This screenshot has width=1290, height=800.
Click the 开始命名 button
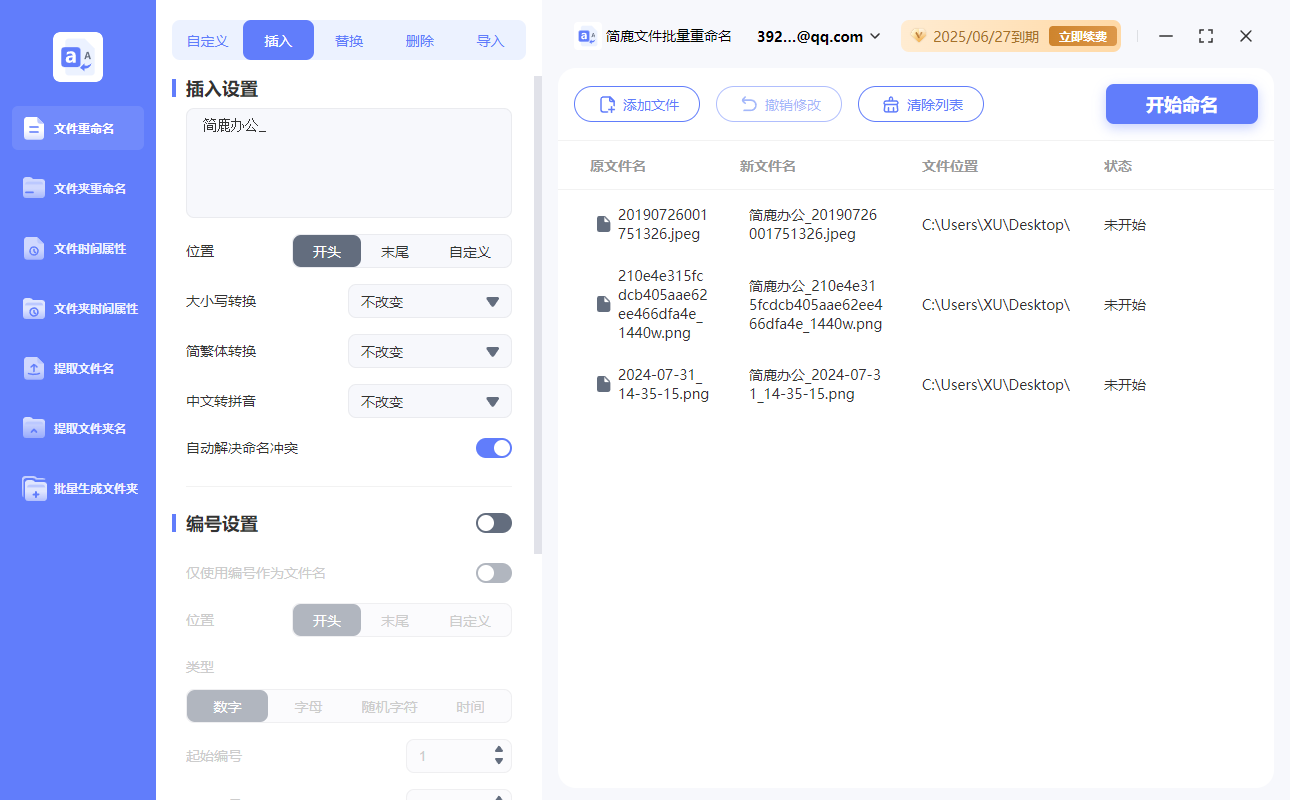(x=1181, y=104)
